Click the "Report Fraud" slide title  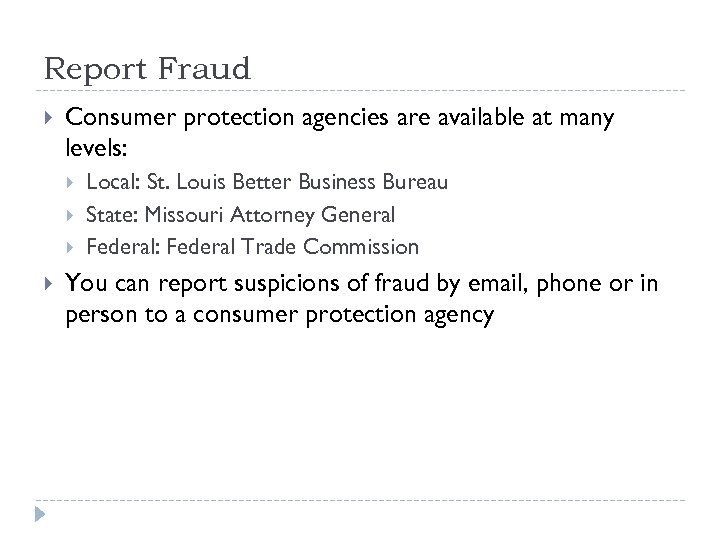146,69
